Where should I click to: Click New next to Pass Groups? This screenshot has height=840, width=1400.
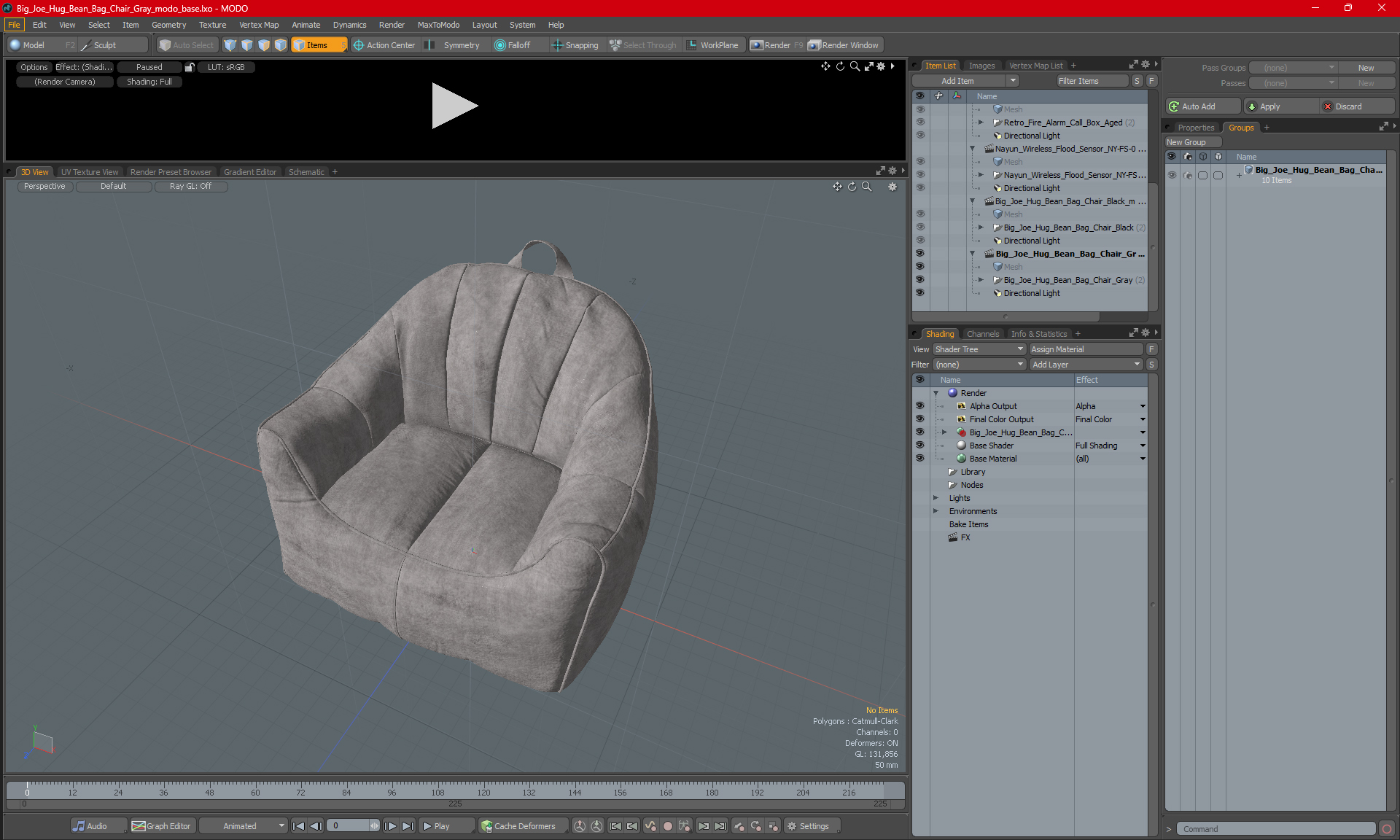(1366, 68)
